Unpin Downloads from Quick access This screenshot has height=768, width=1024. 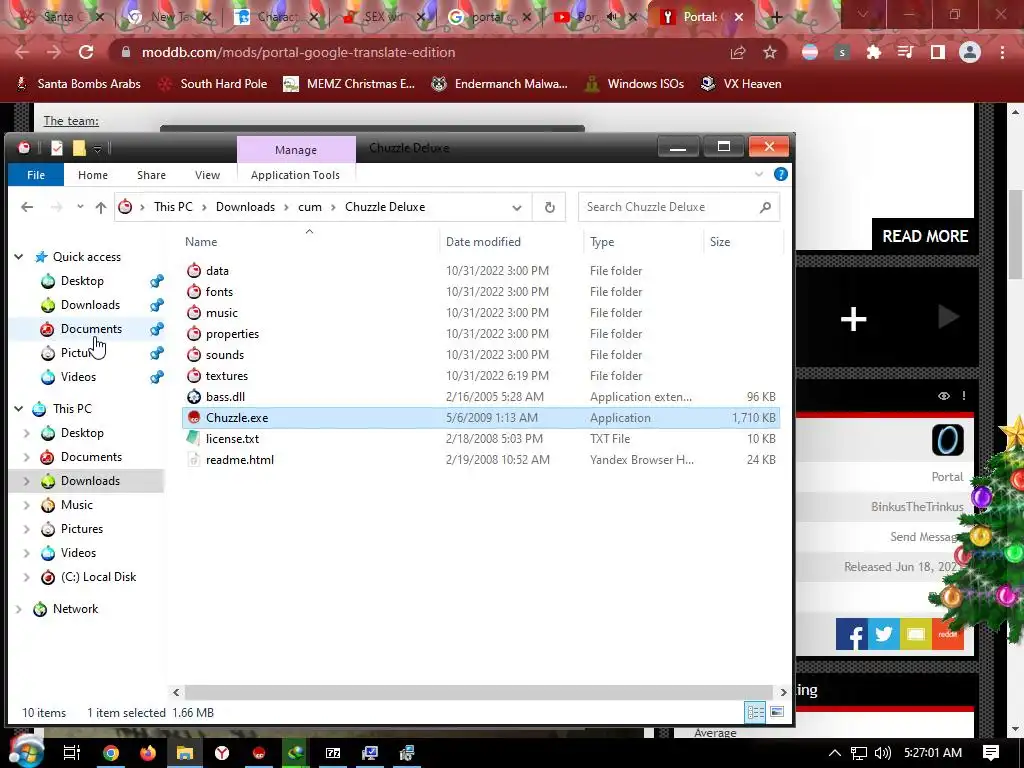tap(157, 305)
